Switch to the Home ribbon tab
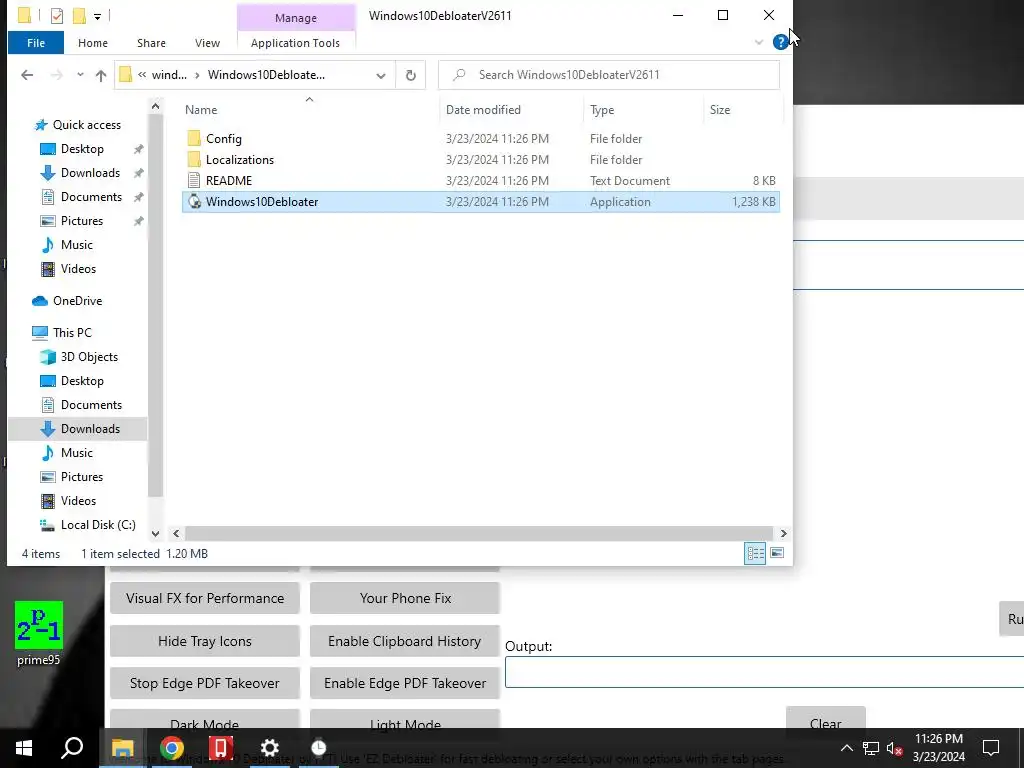 [x=93, y=43]
